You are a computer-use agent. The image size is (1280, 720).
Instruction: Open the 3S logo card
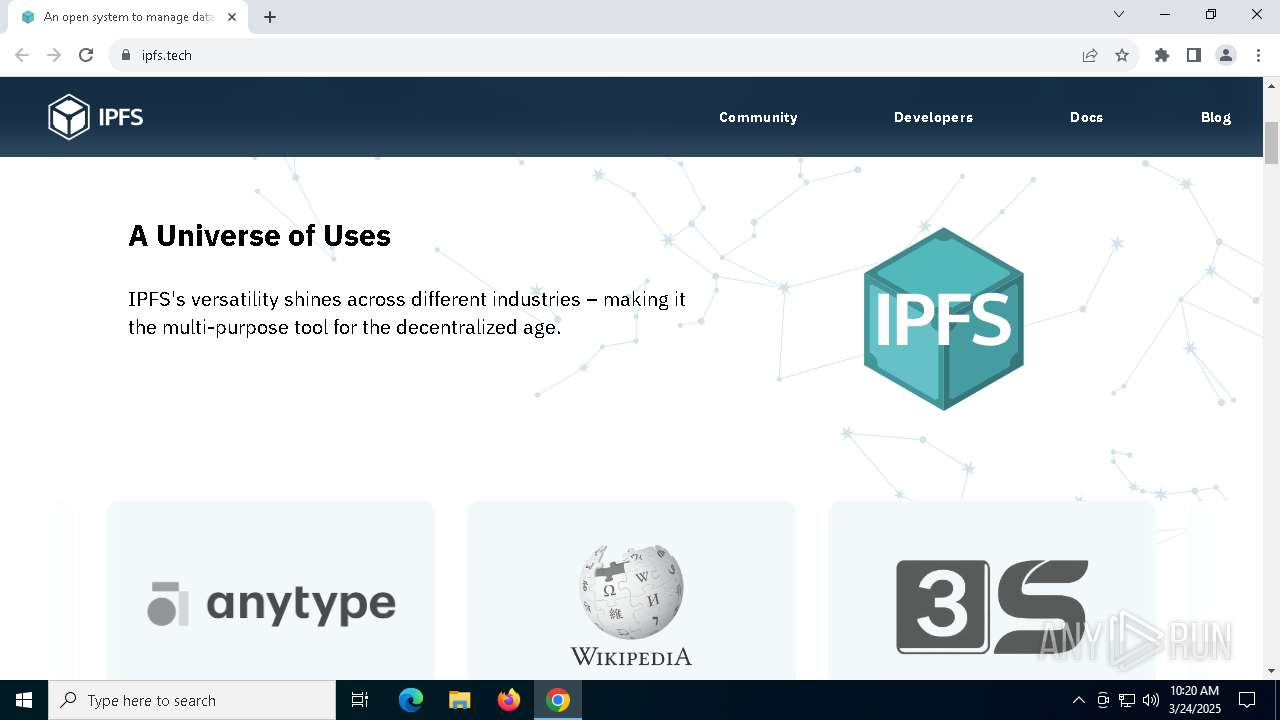[x=992, y=590]
